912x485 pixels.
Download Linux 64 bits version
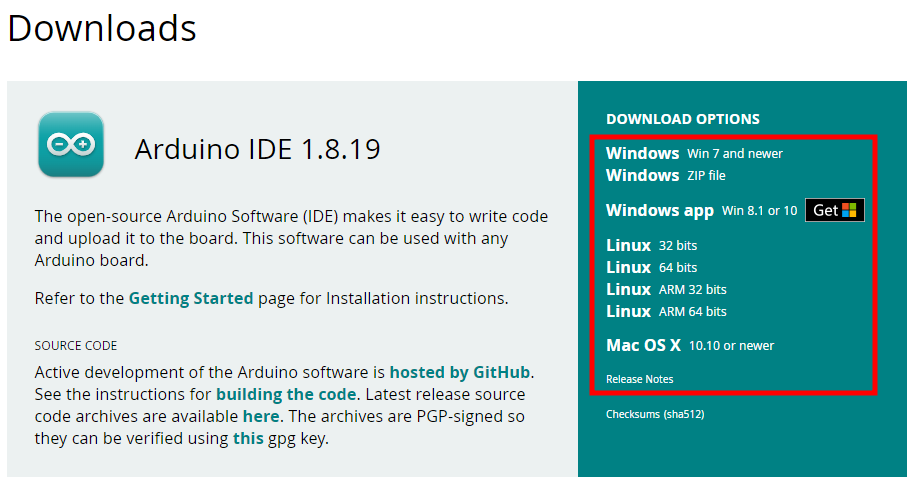651,268
